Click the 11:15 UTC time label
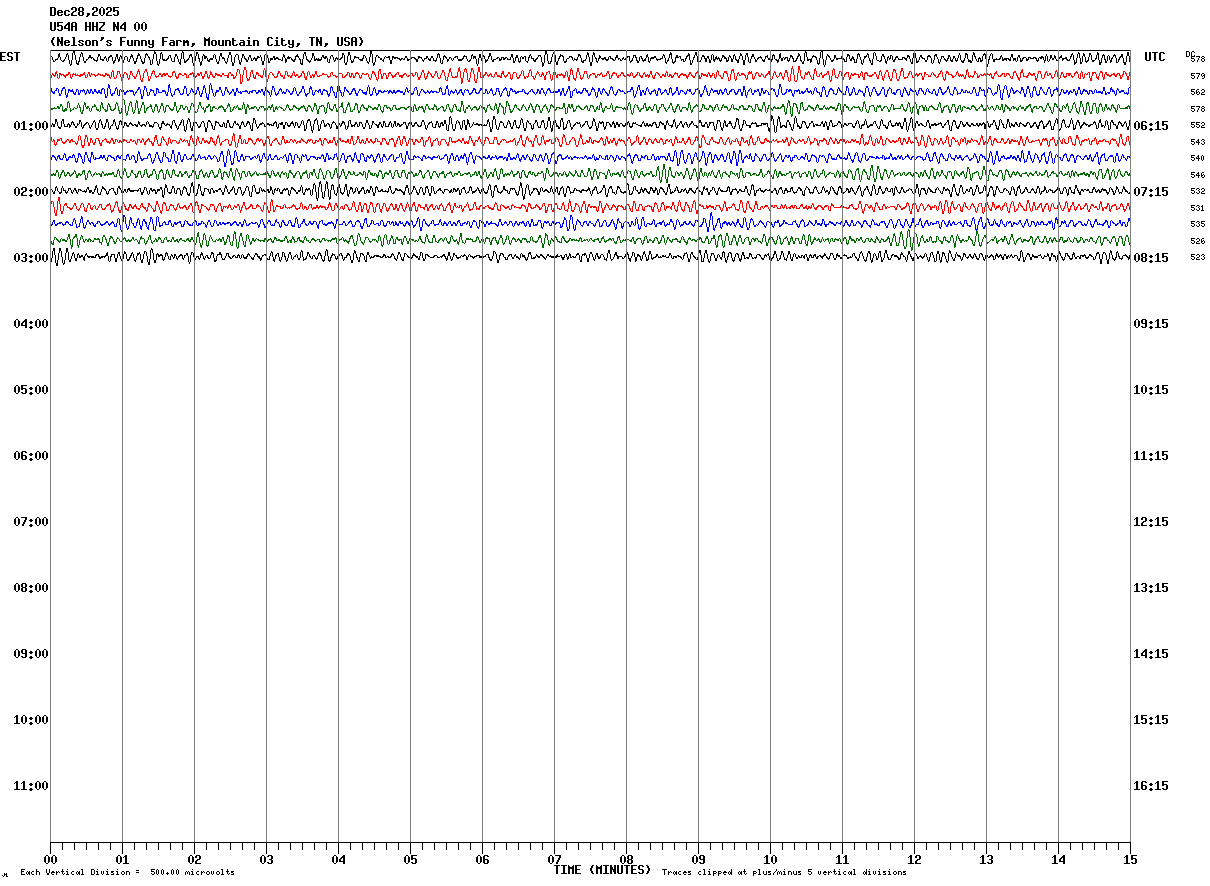The height and width of the screenshot is (886, 1210). 1151,456
